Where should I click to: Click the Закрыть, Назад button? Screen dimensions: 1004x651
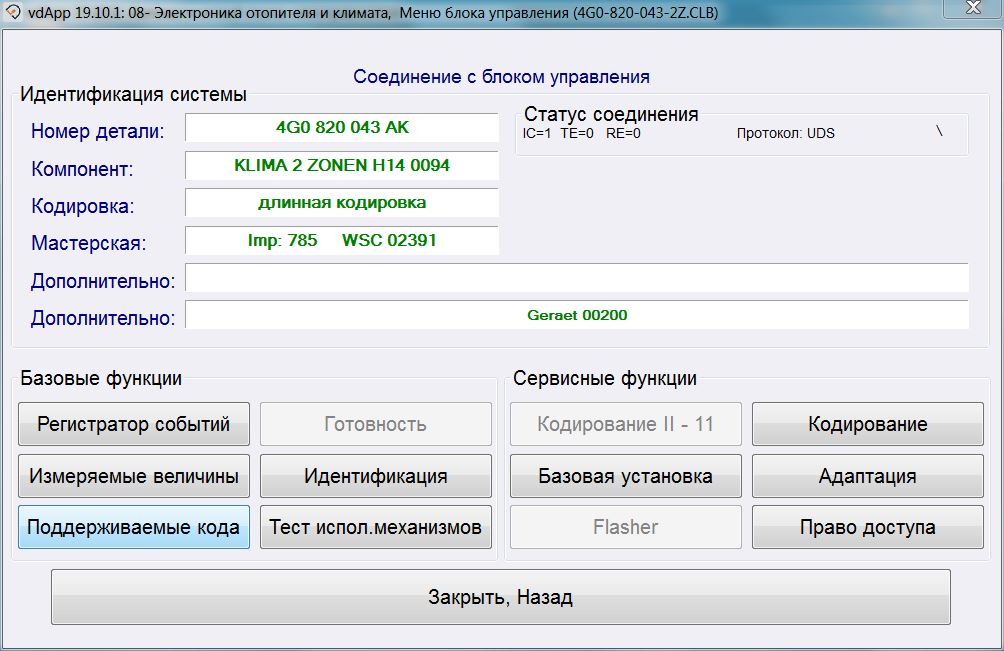tap(501, 597)
